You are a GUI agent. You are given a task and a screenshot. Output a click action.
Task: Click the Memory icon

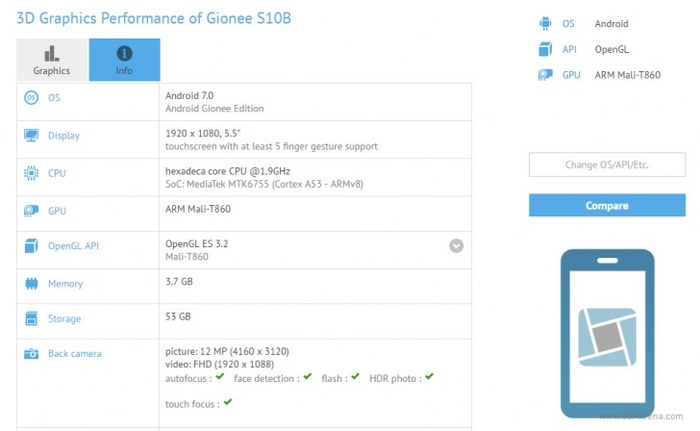pyautogui.click(x=31, y=284)
